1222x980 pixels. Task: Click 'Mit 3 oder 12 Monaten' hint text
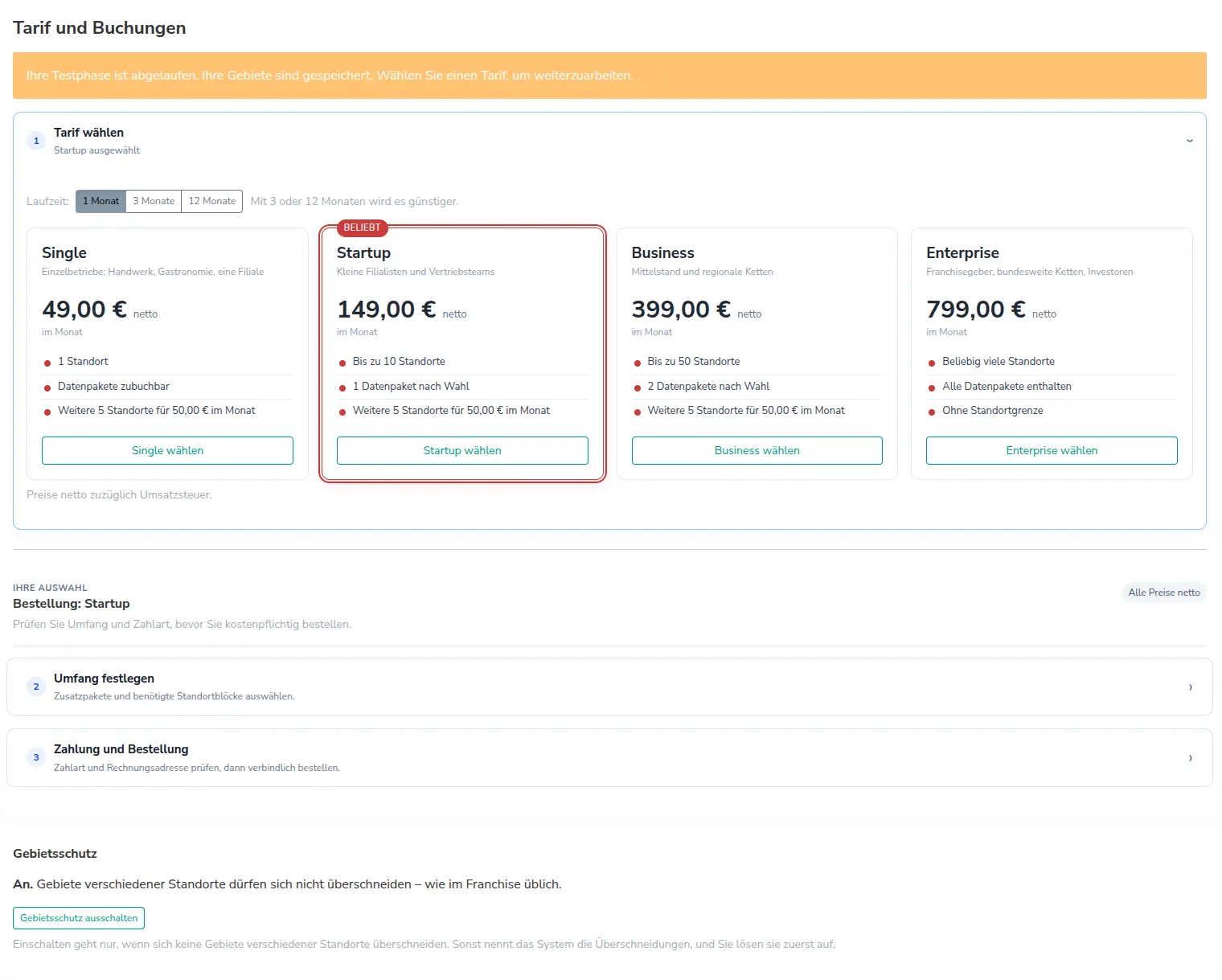[x=355, y=202]
